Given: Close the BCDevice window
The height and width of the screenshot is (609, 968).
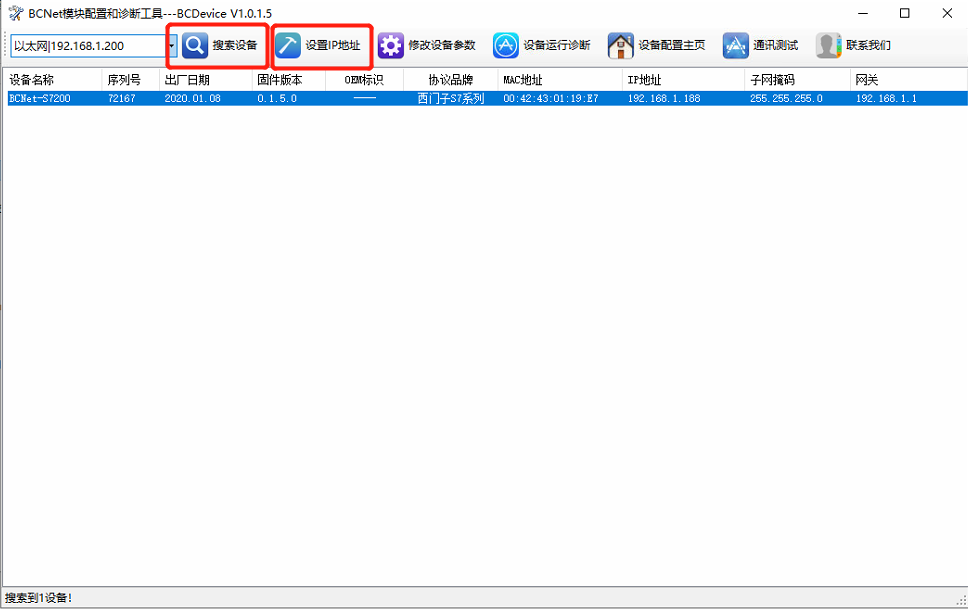Looking at the screenshot, I should point(947,13).
